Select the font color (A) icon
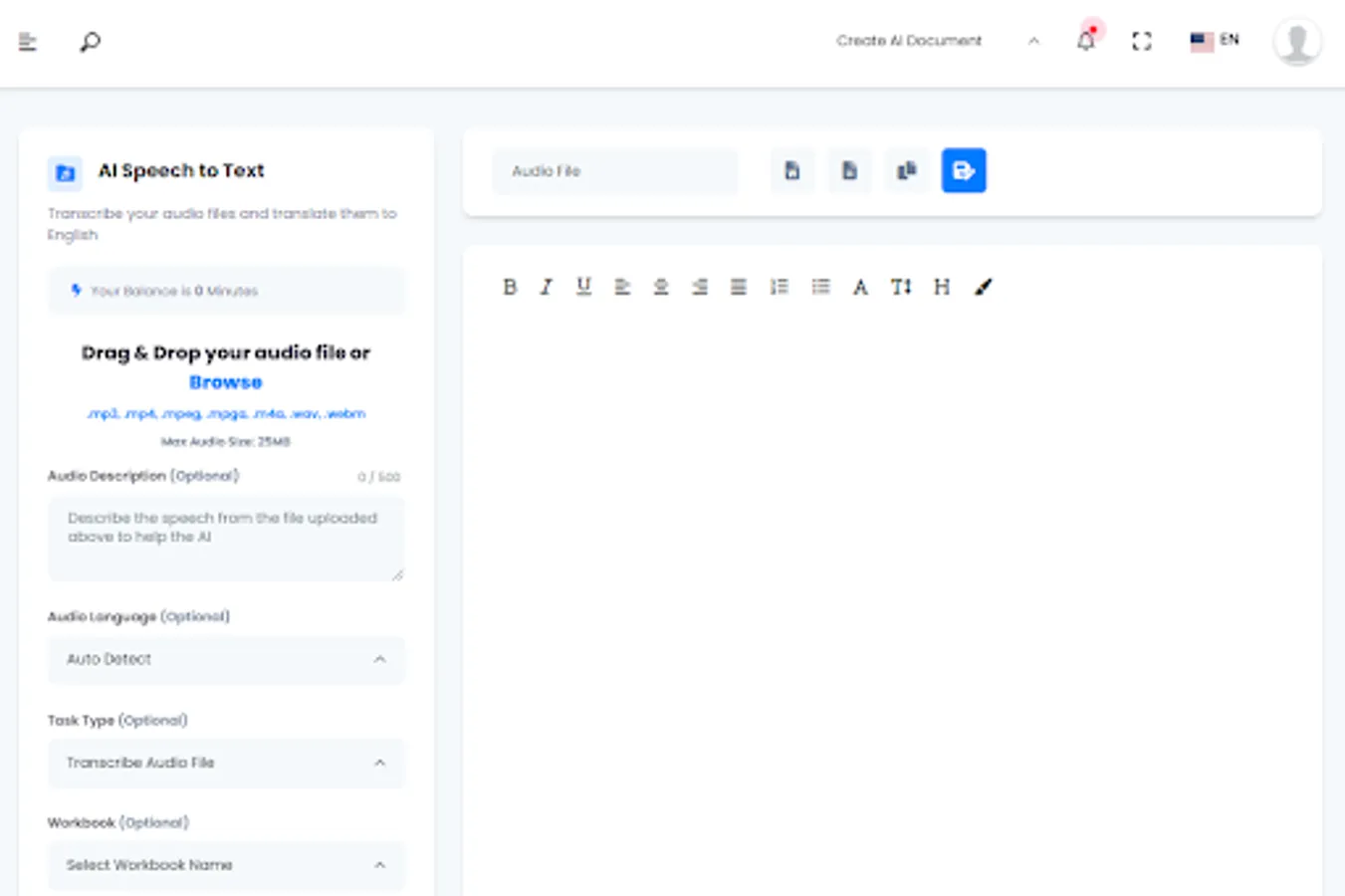 (859, 287)
